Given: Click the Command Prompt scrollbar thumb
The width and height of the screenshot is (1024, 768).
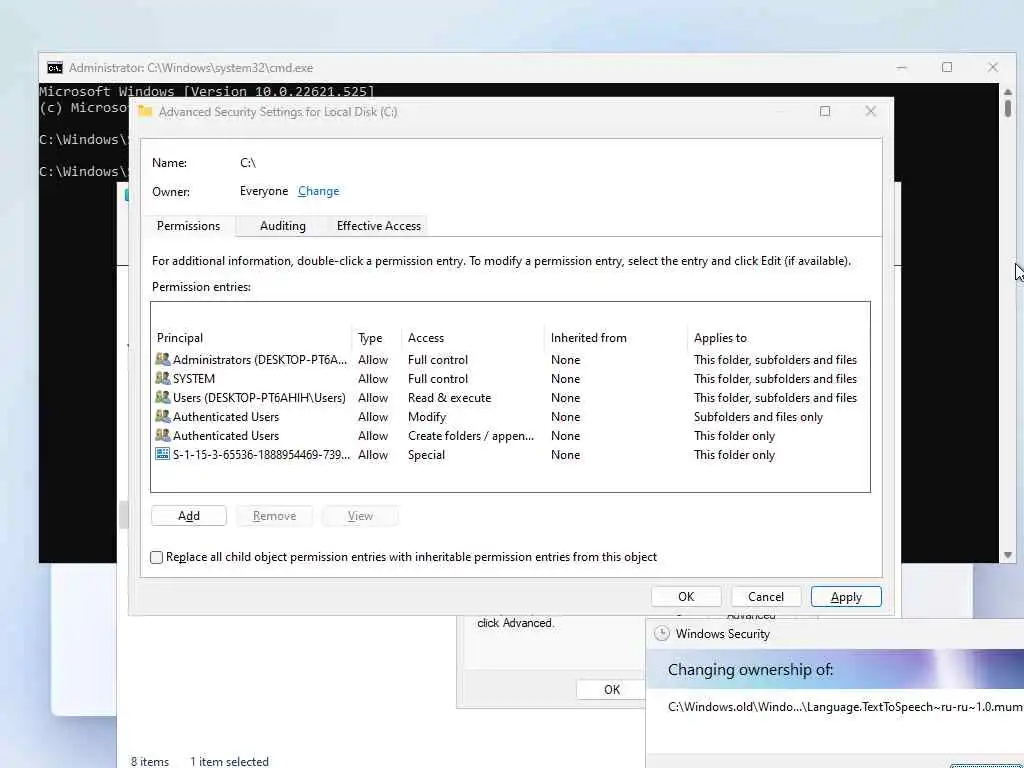Looking at the screenshot, I should point(1008,108).
